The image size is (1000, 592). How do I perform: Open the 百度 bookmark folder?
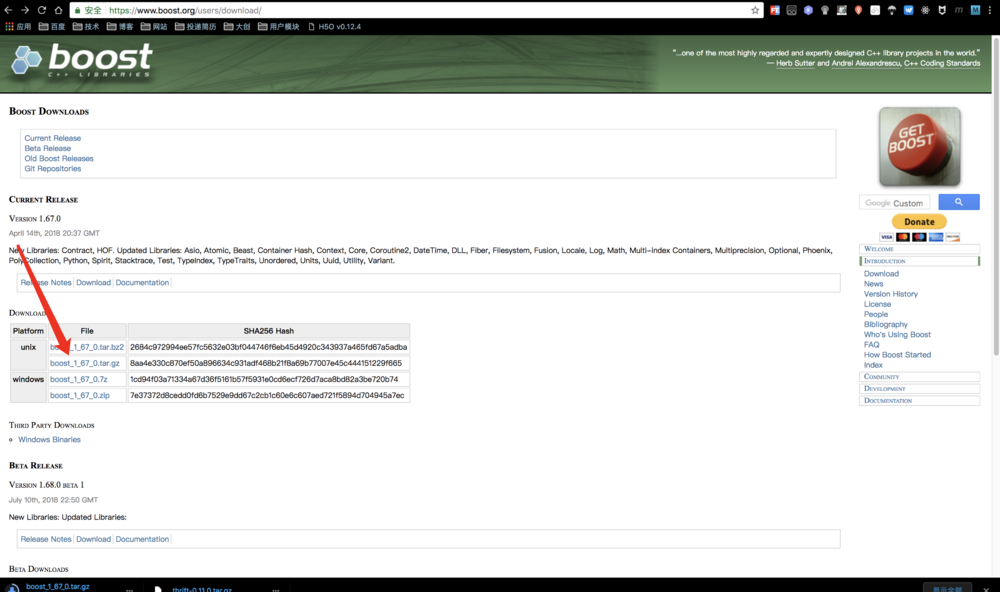click(52, 27)
